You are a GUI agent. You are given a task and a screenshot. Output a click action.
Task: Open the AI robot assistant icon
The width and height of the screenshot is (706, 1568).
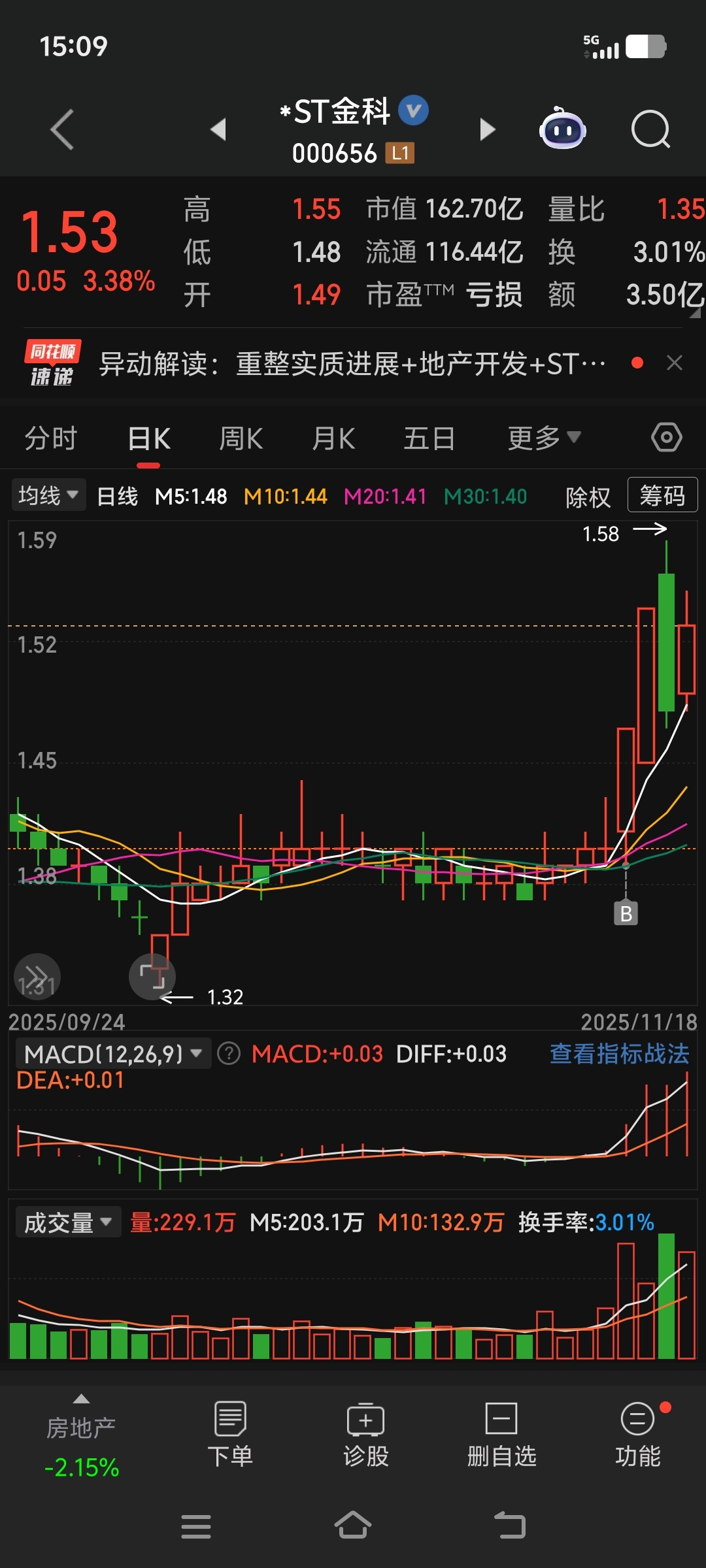pyautogui.click(x=562, y=128)
